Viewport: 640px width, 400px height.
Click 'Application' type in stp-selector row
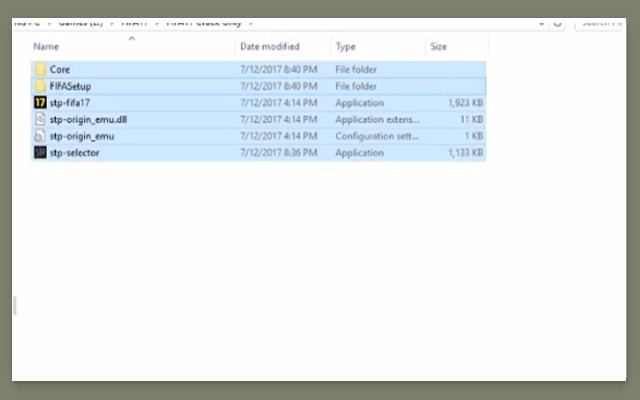360,153
